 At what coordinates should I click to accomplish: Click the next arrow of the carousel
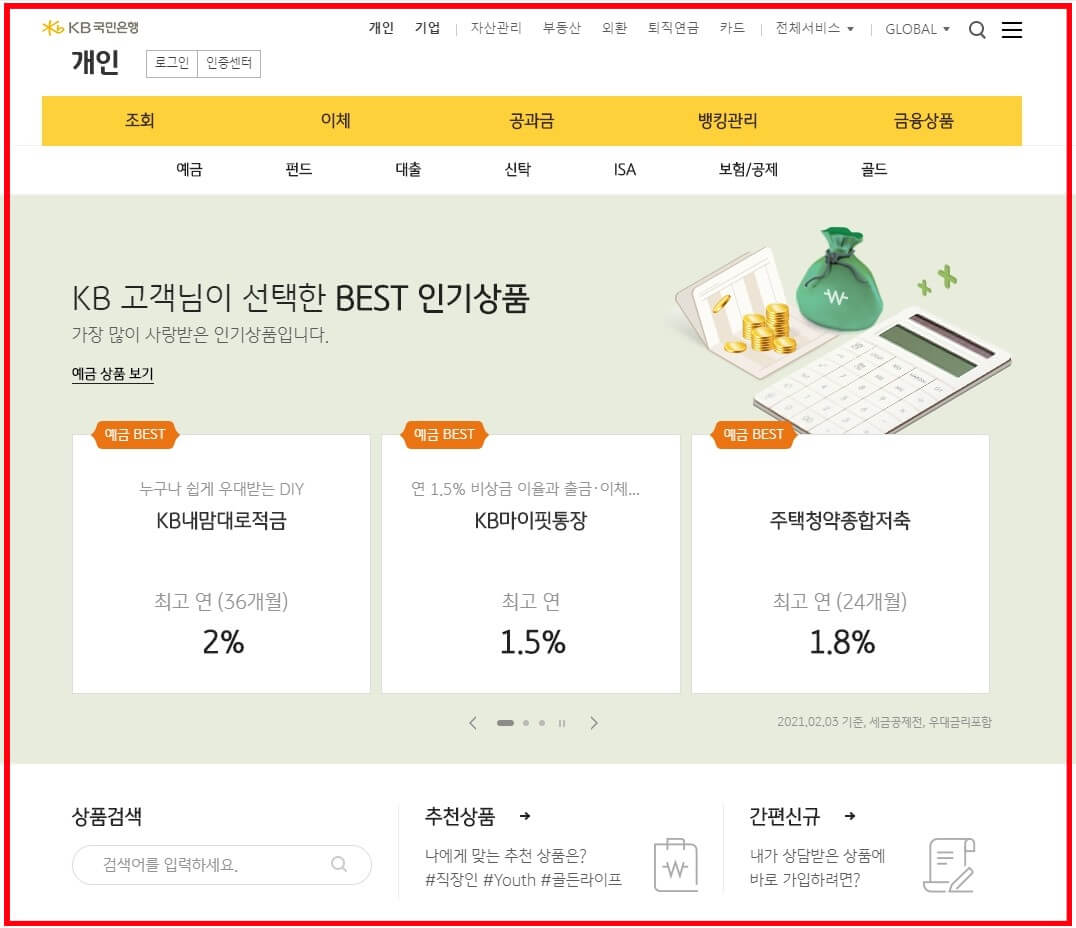594,722
